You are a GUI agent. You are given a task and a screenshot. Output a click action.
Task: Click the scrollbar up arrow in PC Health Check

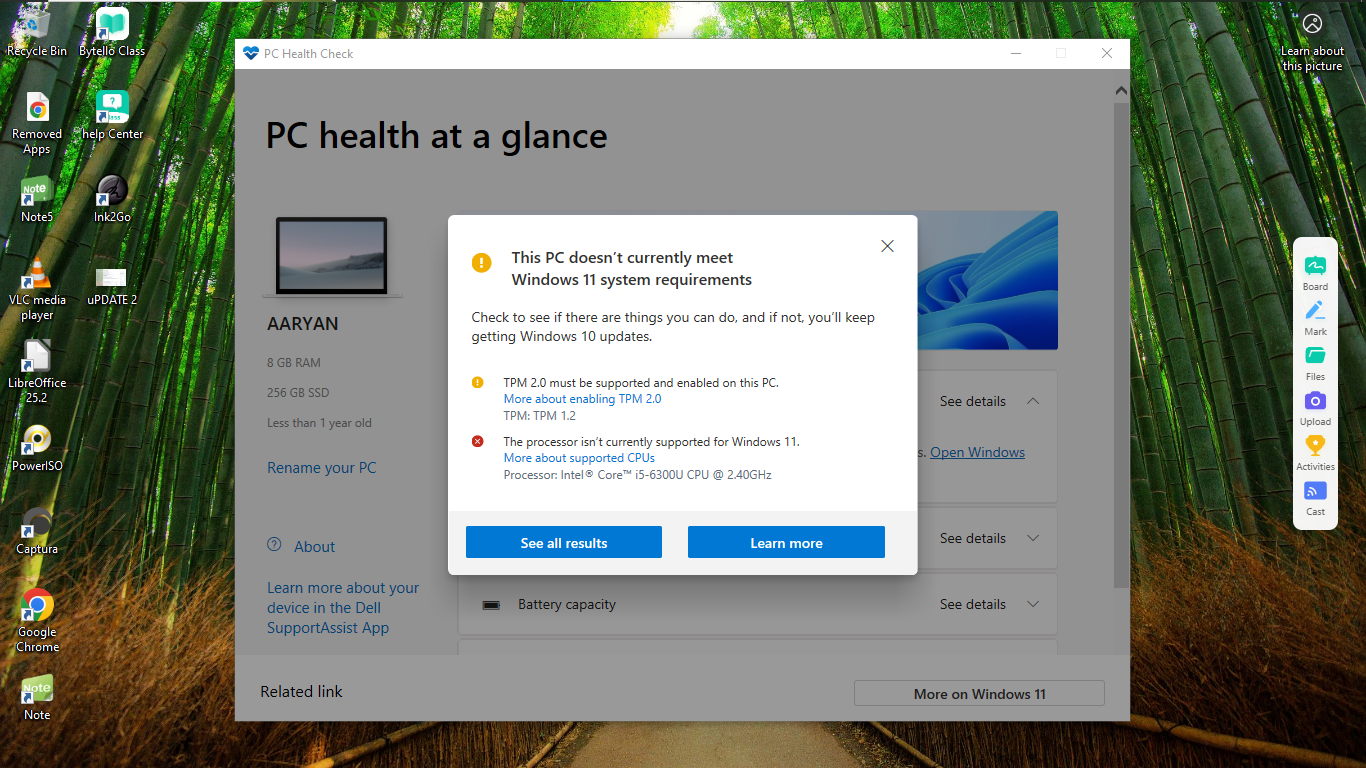pyautogui.click(x=1122, y=92)
